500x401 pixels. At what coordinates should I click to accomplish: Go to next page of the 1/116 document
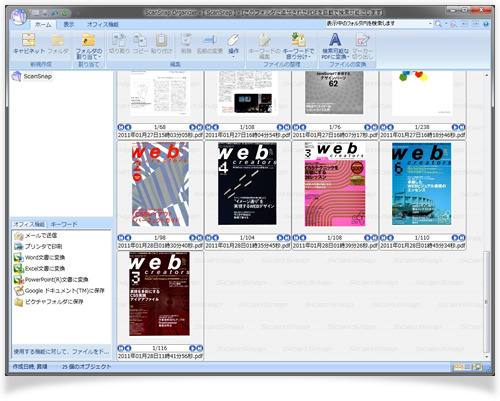click(x=192, y=348)
